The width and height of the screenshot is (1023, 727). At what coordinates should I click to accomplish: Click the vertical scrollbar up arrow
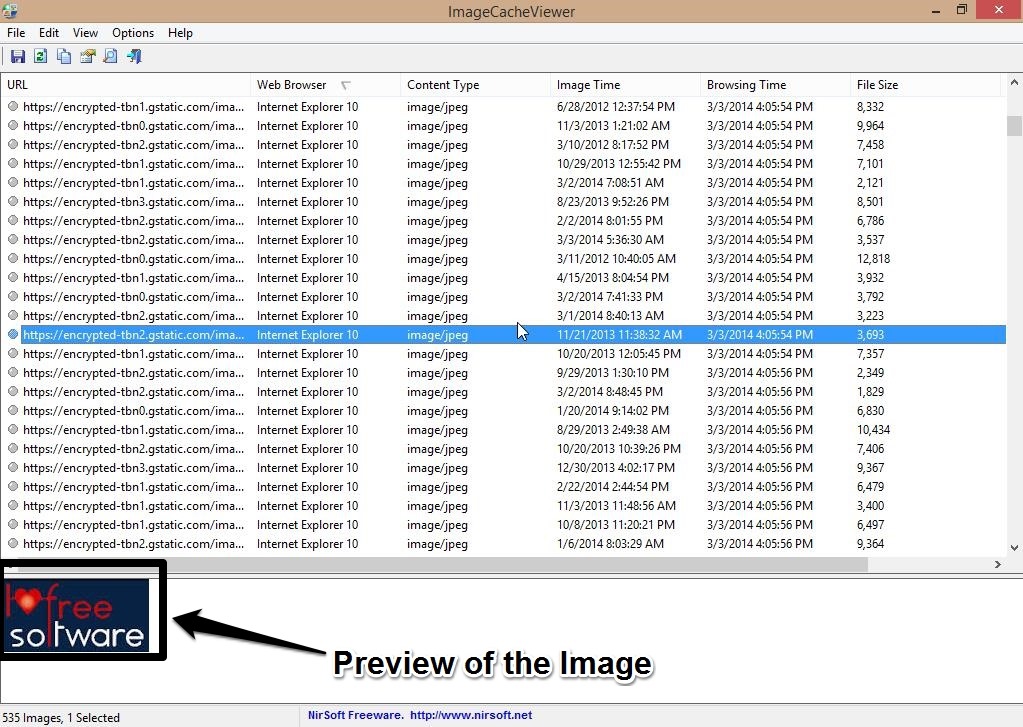pos(1014,82)
